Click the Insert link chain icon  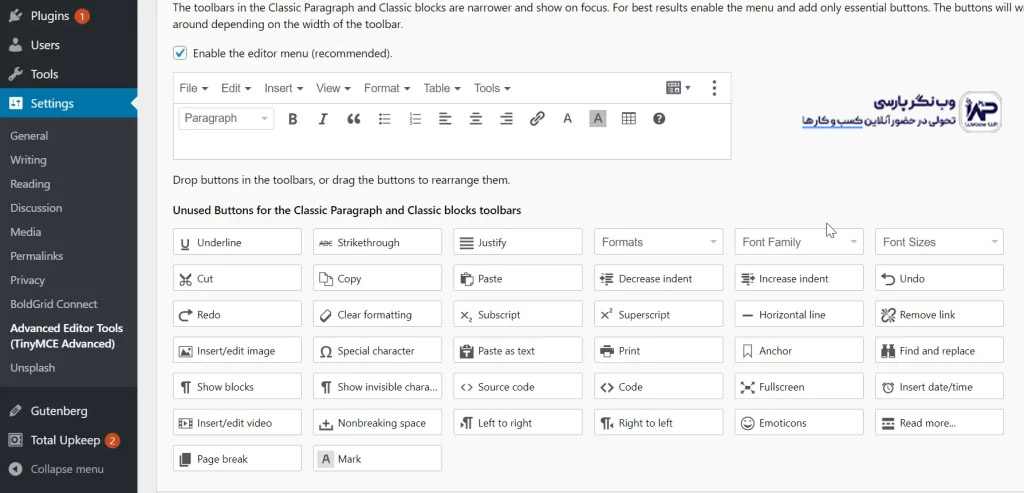point(537,119)
